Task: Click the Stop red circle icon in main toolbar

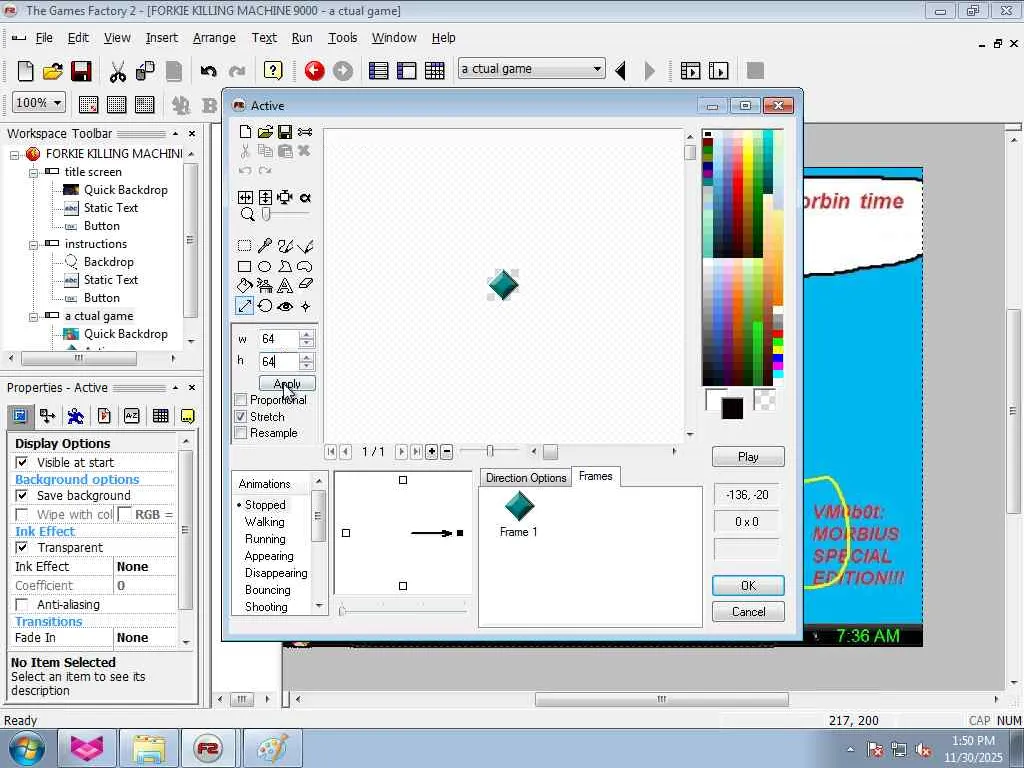Action: [314, 71]
